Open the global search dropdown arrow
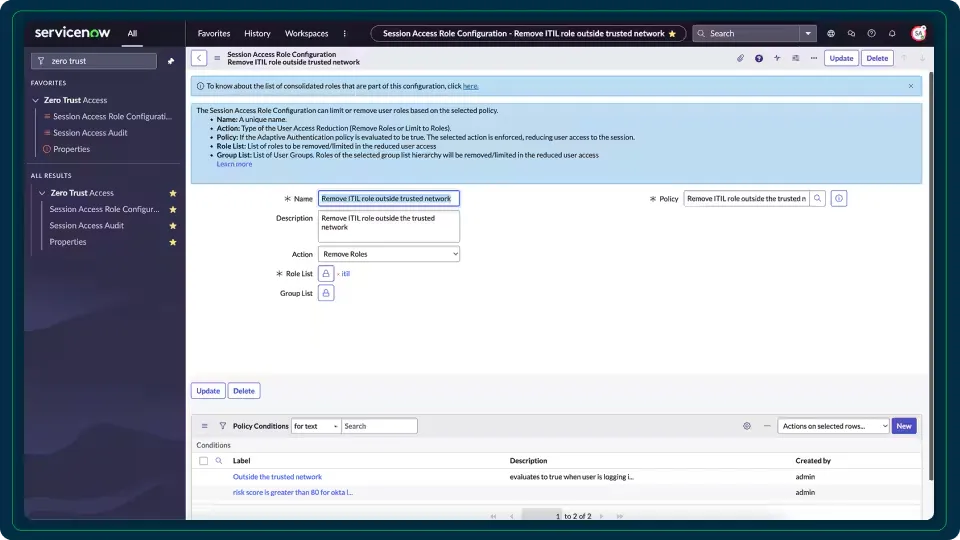 (808, 34)
